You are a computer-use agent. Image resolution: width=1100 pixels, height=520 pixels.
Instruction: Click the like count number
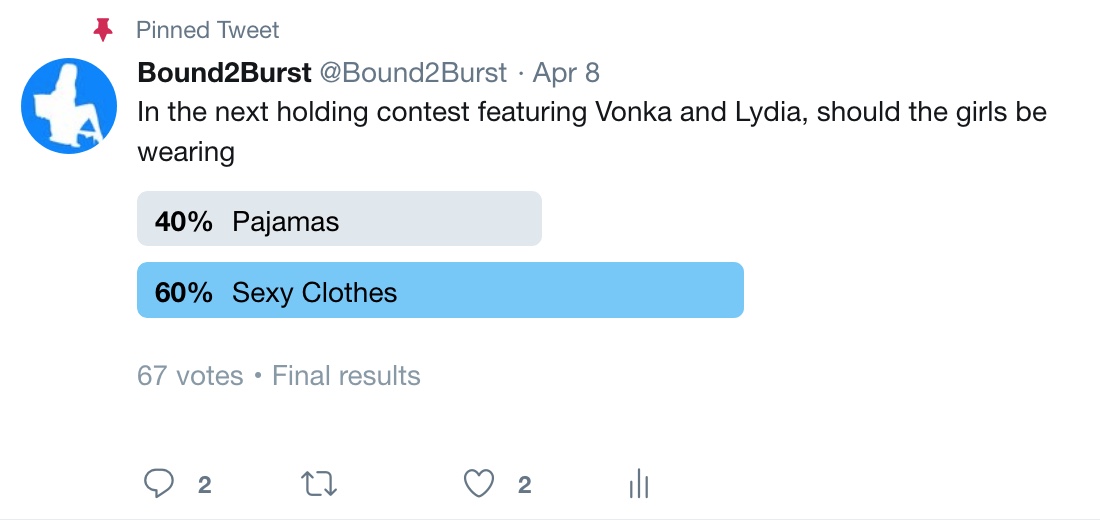point(524,486)
